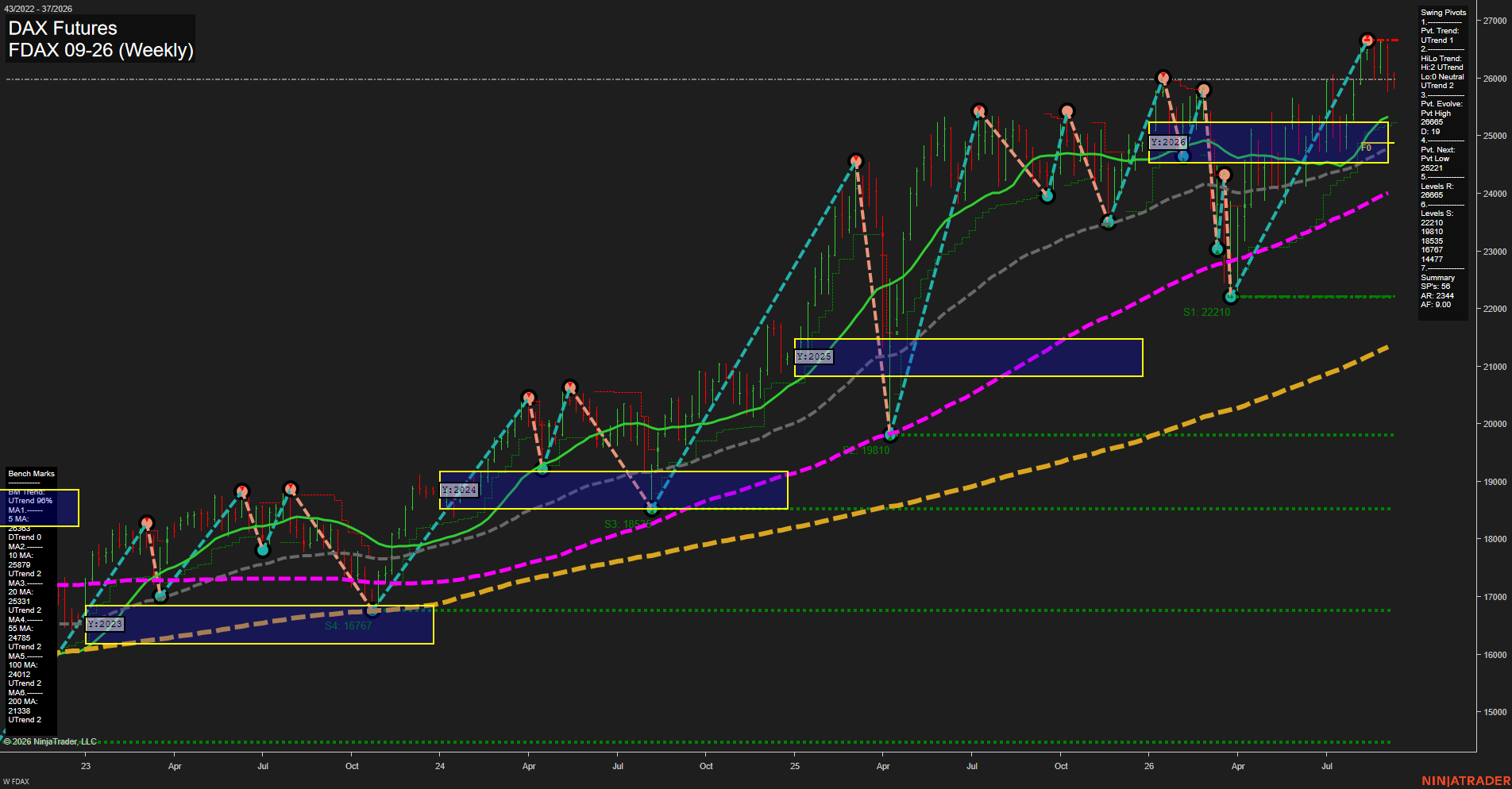Click the NINJATRADER logo
This screenshot has height=789, width=1512.
tap(1466, 781)
